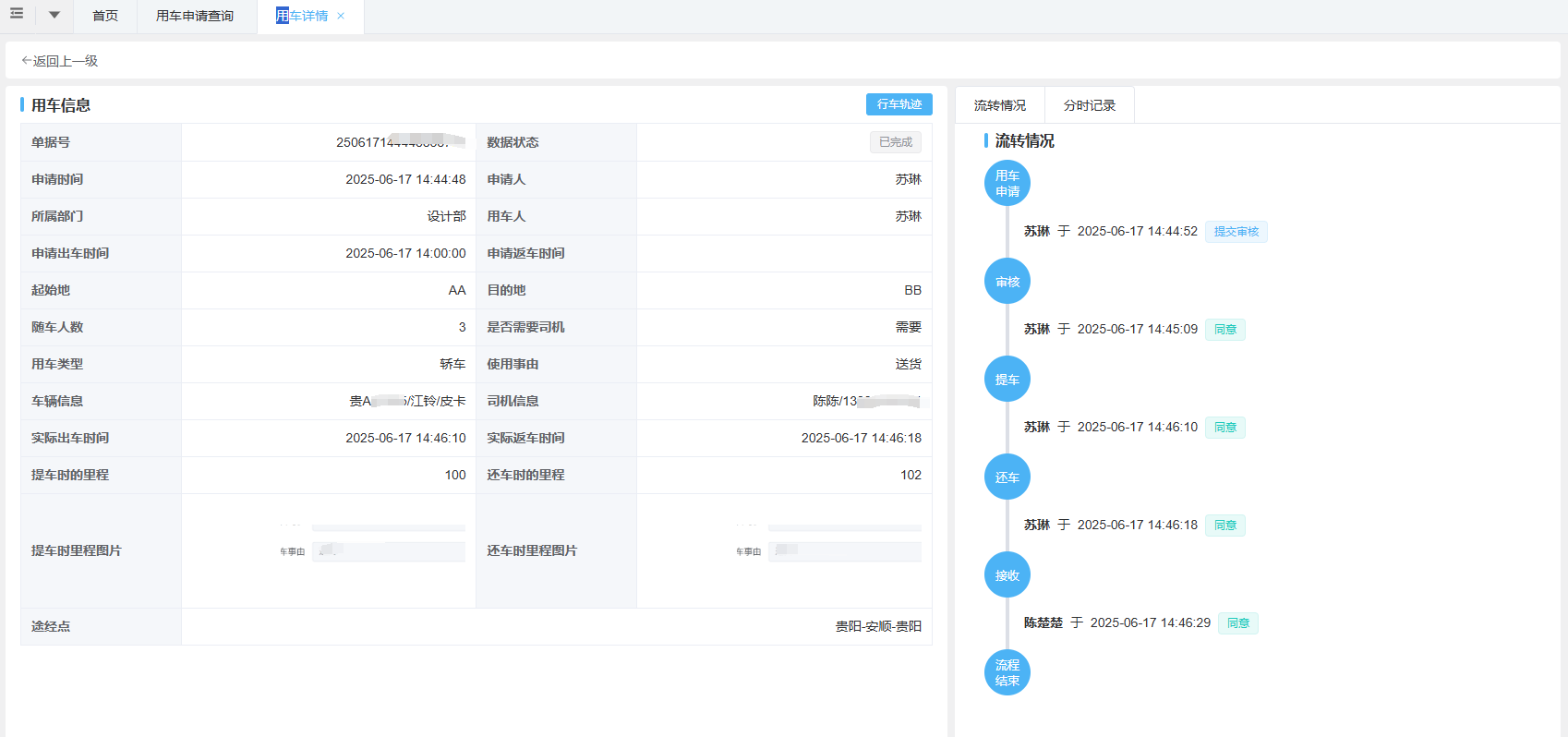Expand the tab list dropdown arrow
The height and width of the screenshot is (737, 1568).
click(x=54, y=15)
